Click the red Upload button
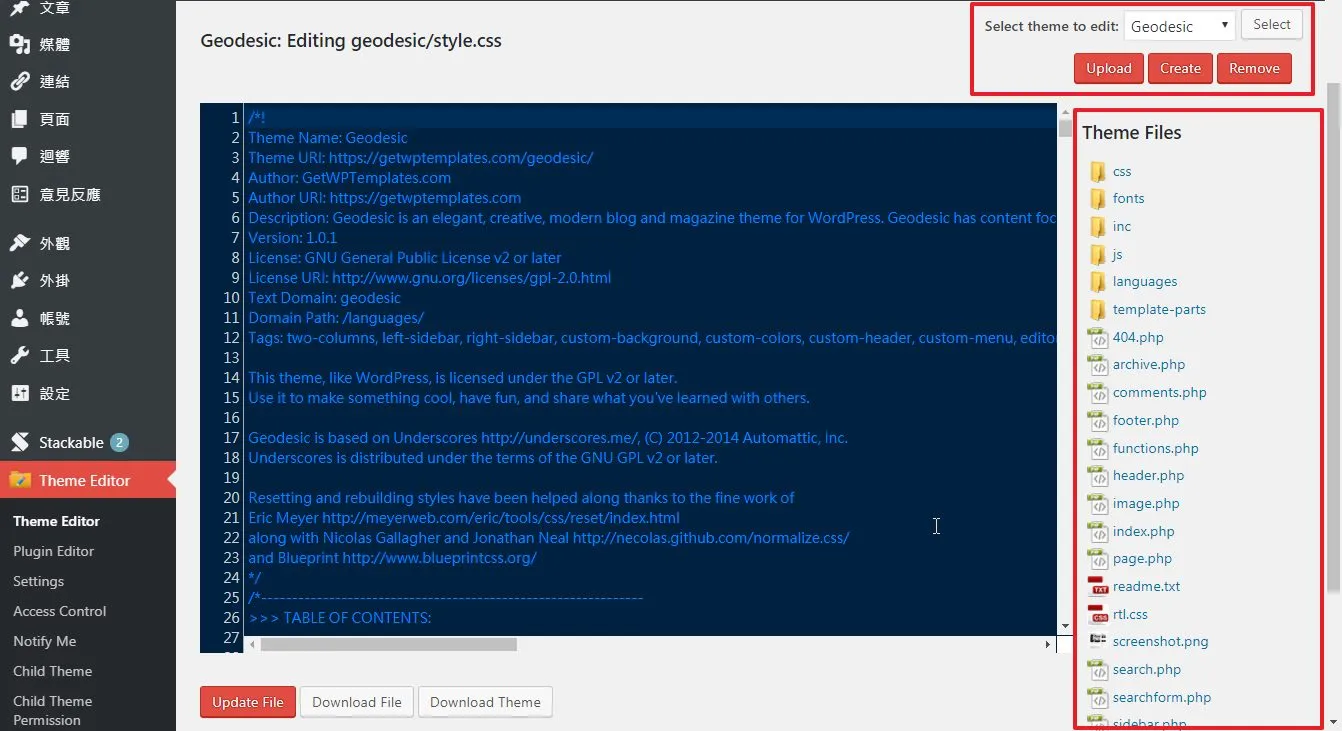1342x731 pixels. (x=1109, y=68)
